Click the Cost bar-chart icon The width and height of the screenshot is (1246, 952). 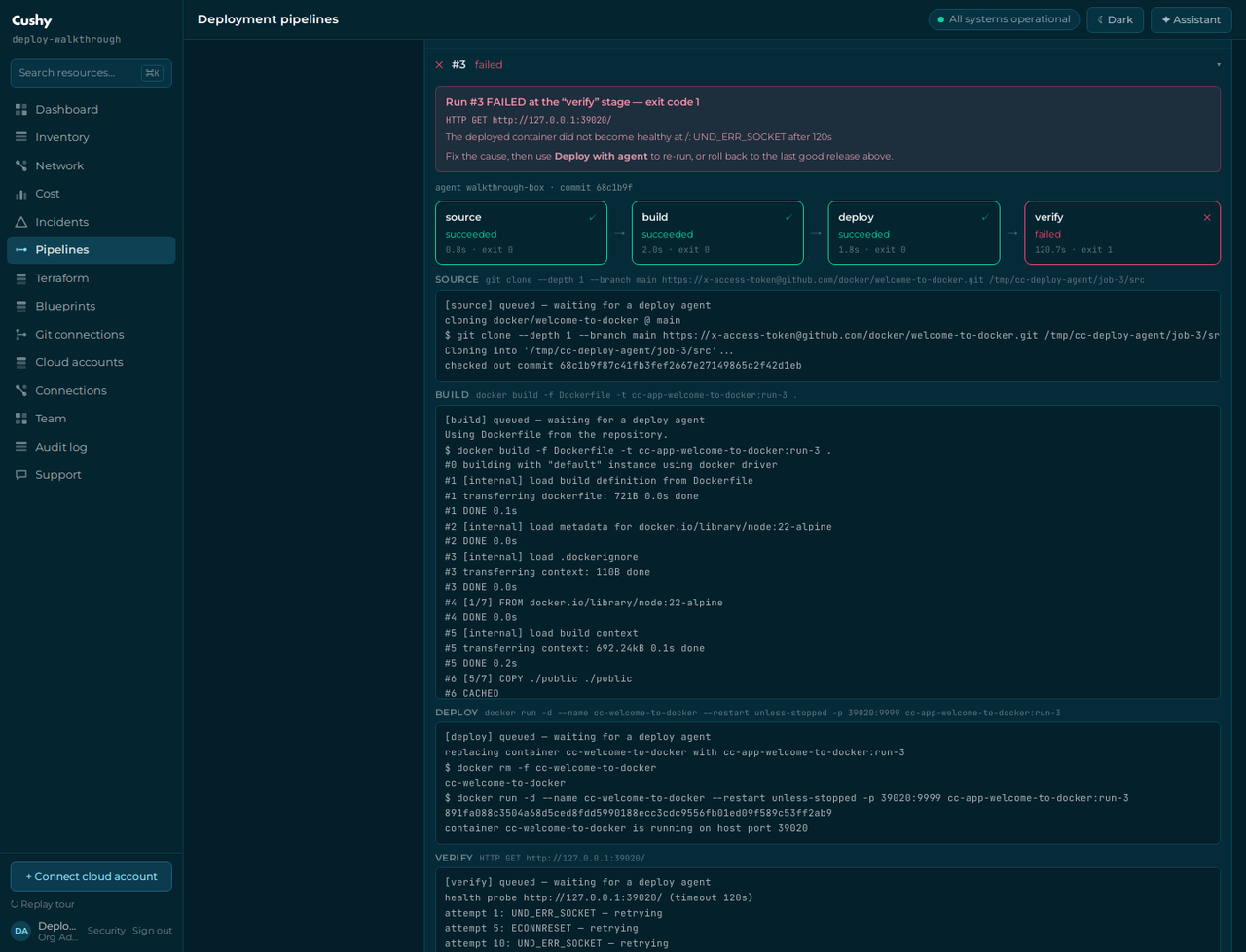[x=21, y=194]
